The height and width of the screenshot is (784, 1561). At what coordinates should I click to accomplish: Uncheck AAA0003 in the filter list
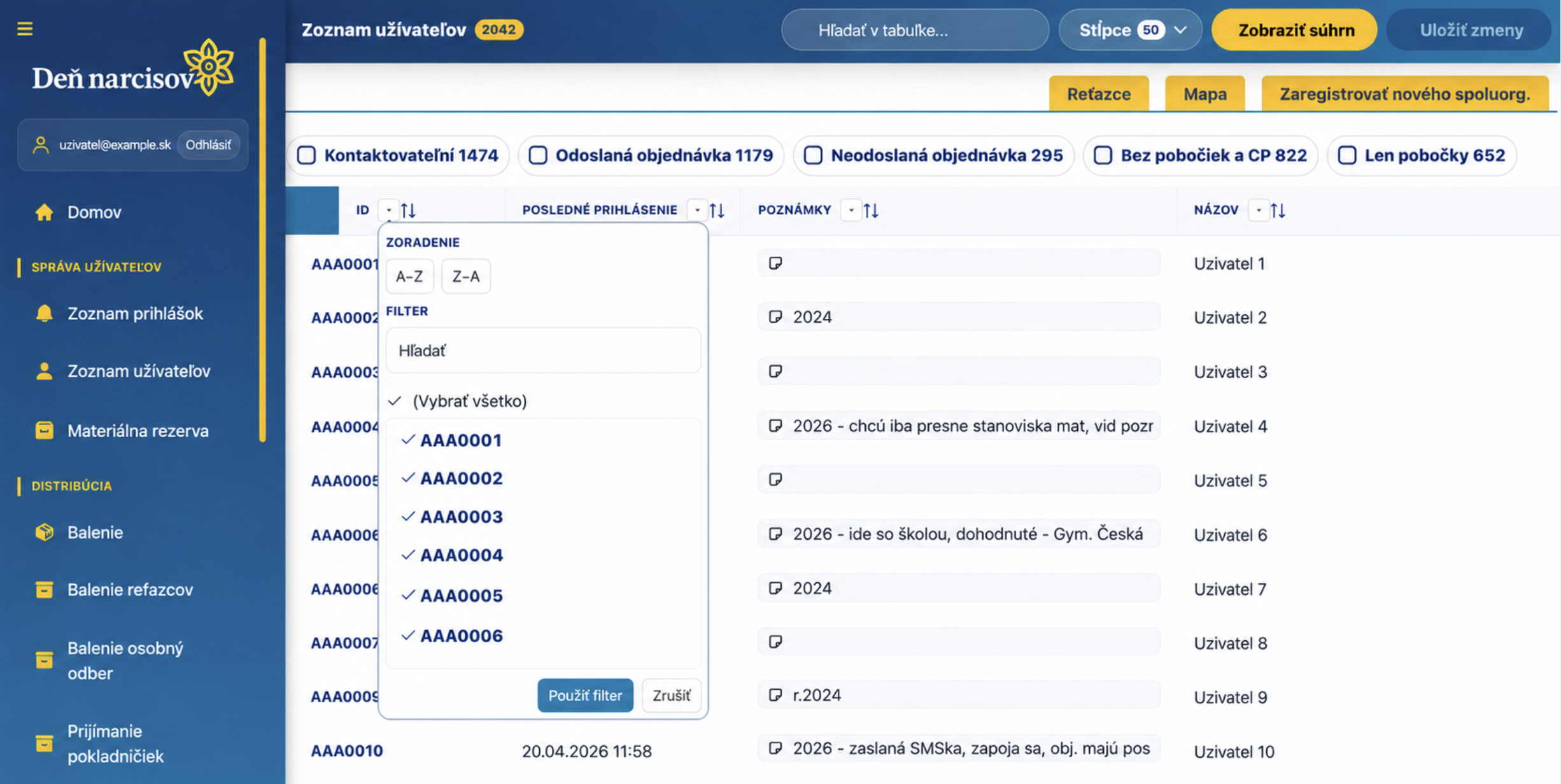(408, 516)
